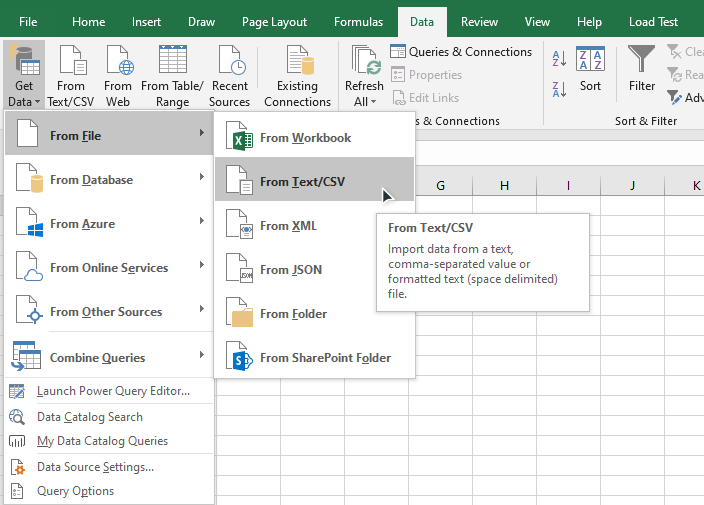Select column G header
Screen dimensions: 704x505
[x=440, y=185]
